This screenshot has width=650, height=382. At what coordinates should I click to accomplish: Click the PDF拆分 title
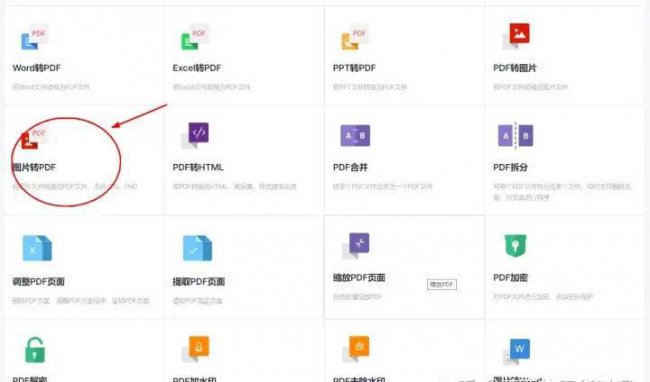(510, 167)
